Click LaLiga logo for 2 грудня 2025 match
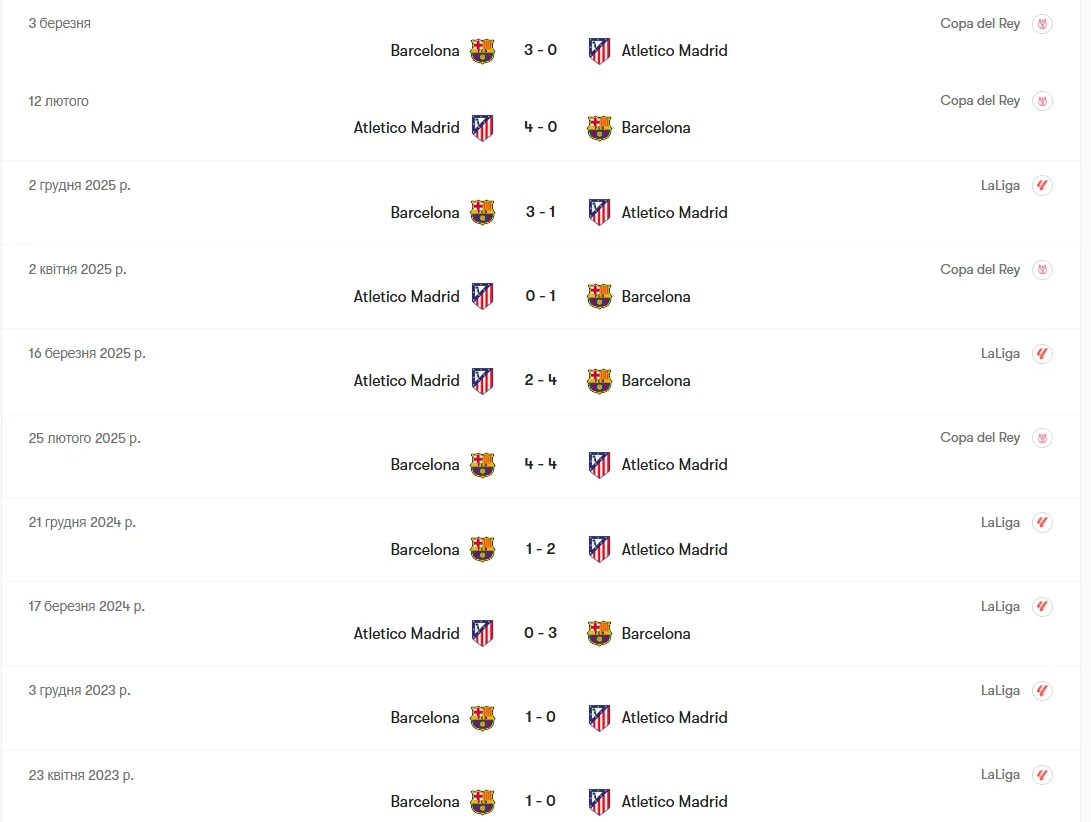Image resolution: width=1091 pixels, height=822 pixels. click(x=1042, y=186)
